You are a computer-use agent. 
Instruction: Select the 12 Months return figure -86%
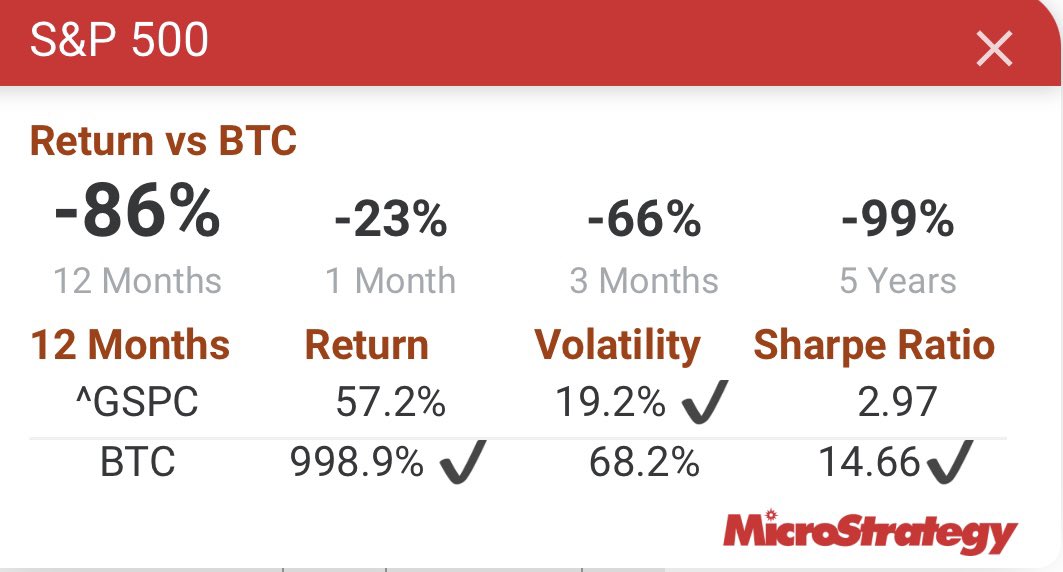137,214
